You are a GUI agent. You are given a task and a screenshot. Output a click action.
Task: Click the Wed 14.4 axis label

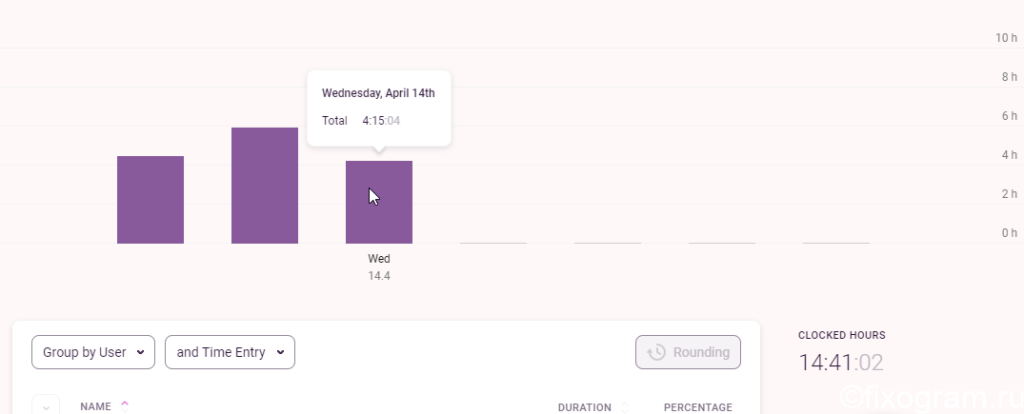pyautogui.click(x=379, y=267)
